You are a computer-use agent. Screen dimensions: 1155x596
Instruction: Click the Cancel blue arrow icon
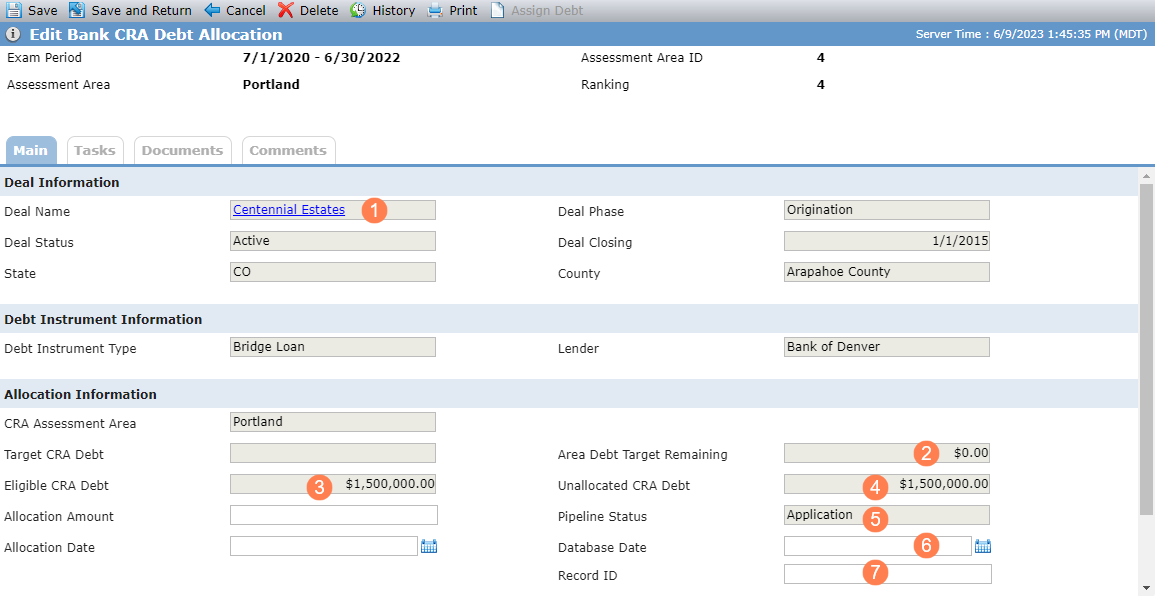212,10
